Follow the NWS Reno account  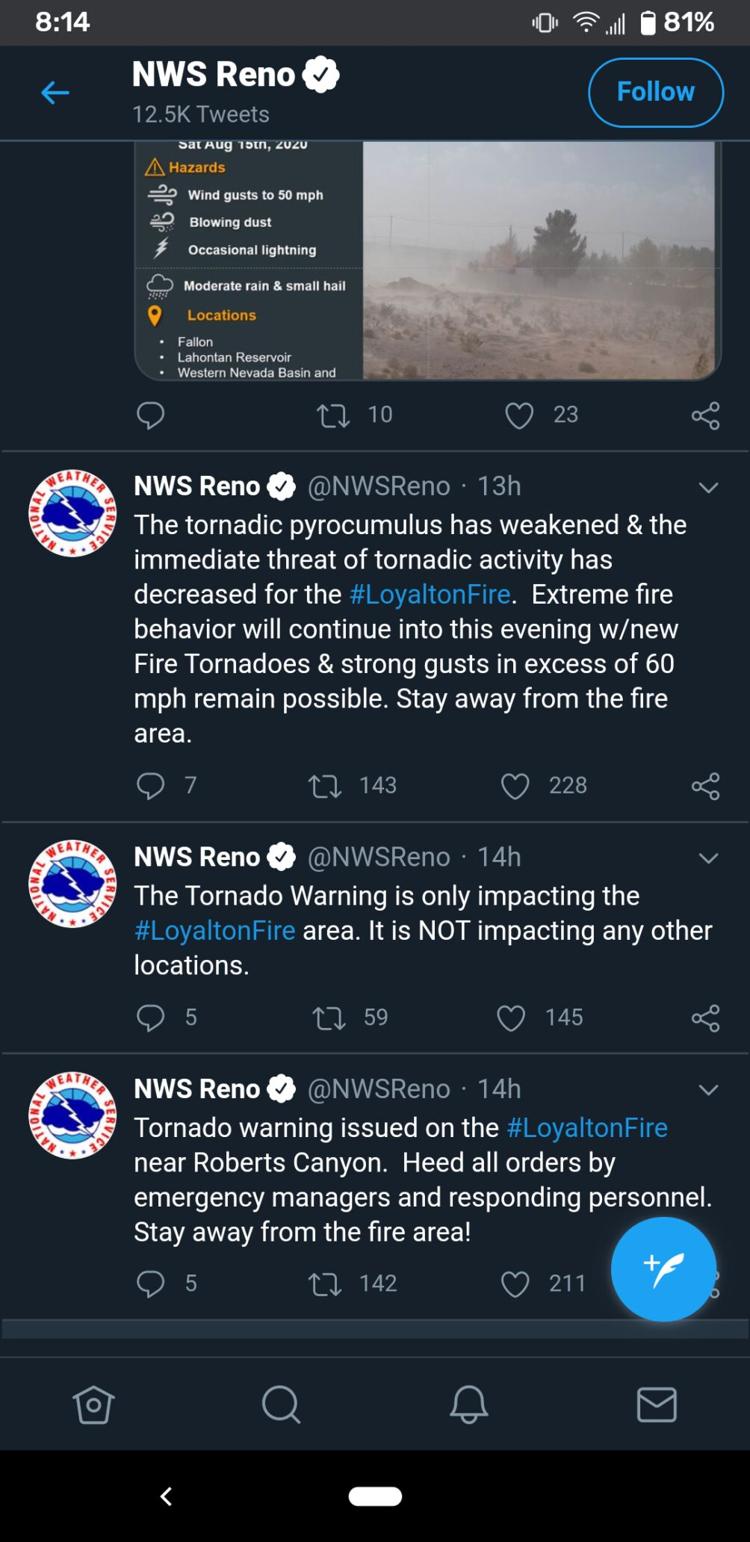coord(656,92)
